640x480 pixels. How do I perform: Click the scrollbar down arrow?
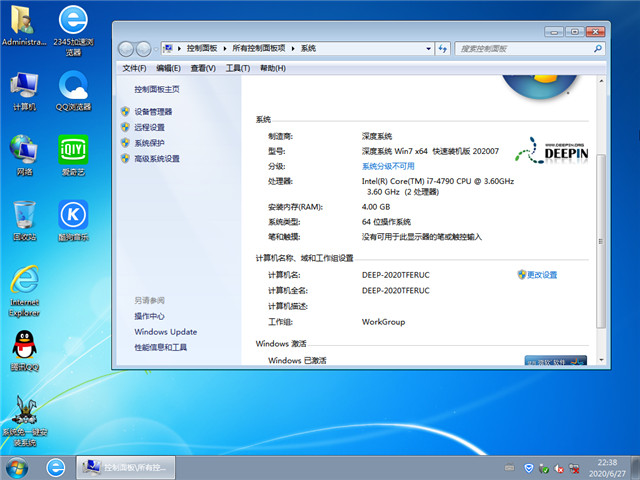(601, 360)
